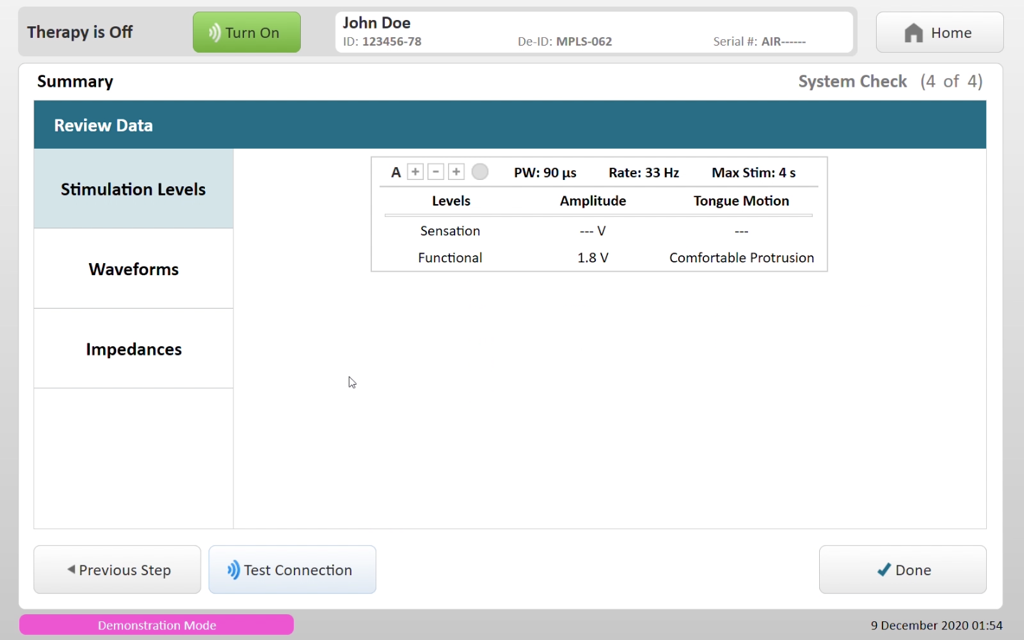The height and width of the screenshot is (640, 1024).
Task: Open the Waveforms tab
Action: coord(133,268)
